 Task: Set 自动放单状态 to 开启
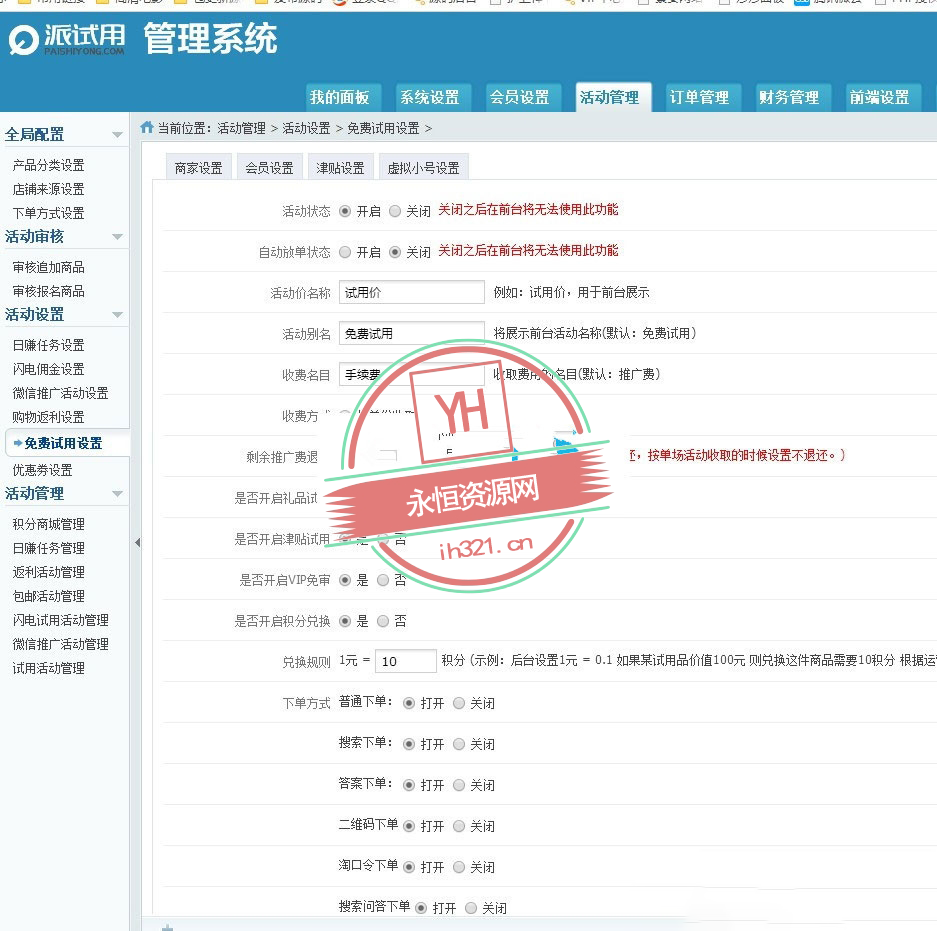tap(345, 252)
